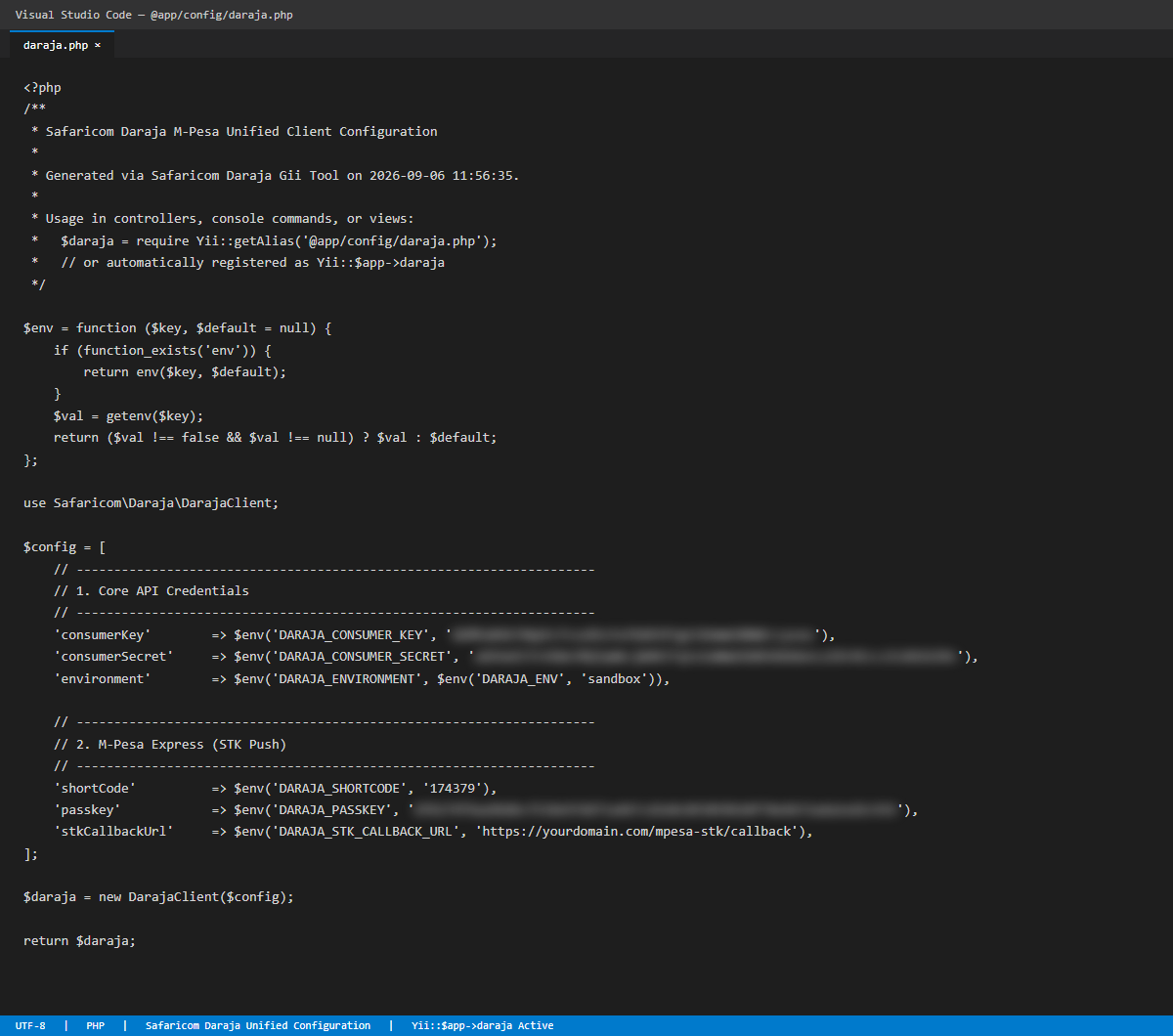Viewport: 1173px width, 1036px height.
Task: Click the 'use Safaricom\Daraja\DarajaClient;' line
Action: coord(152,502)
